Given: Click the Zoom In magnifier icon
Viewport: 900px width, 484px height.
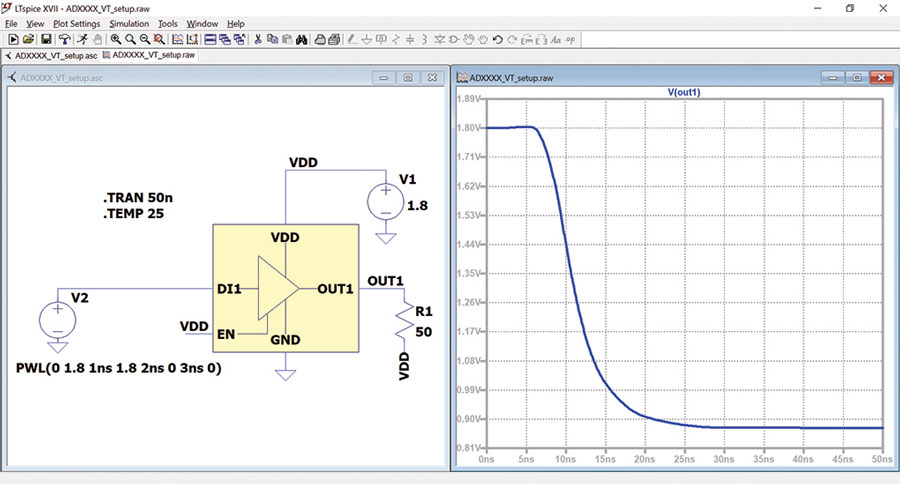Looking at the screenshot, I should pos(116,39).
